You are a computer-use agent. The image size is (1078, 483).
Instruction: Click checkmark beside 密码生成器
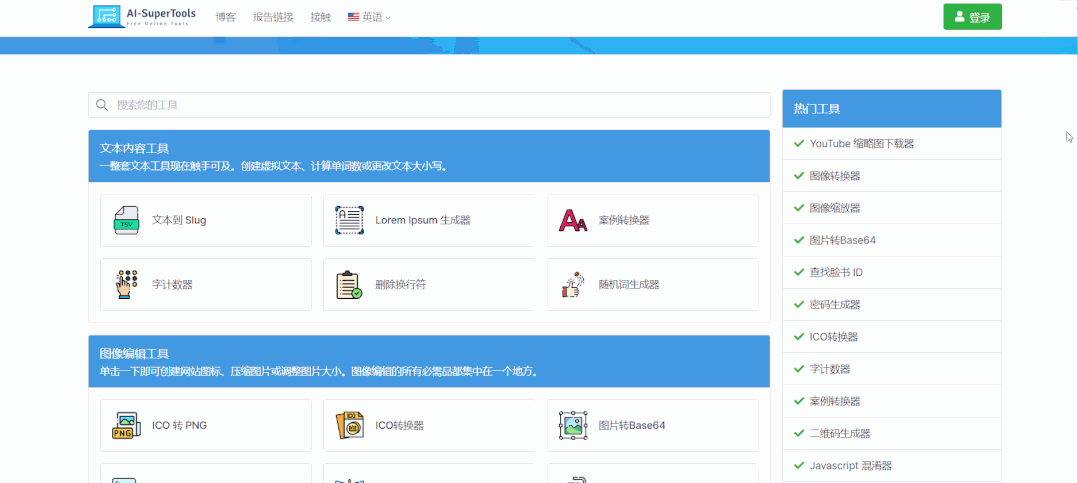(799, 304)
